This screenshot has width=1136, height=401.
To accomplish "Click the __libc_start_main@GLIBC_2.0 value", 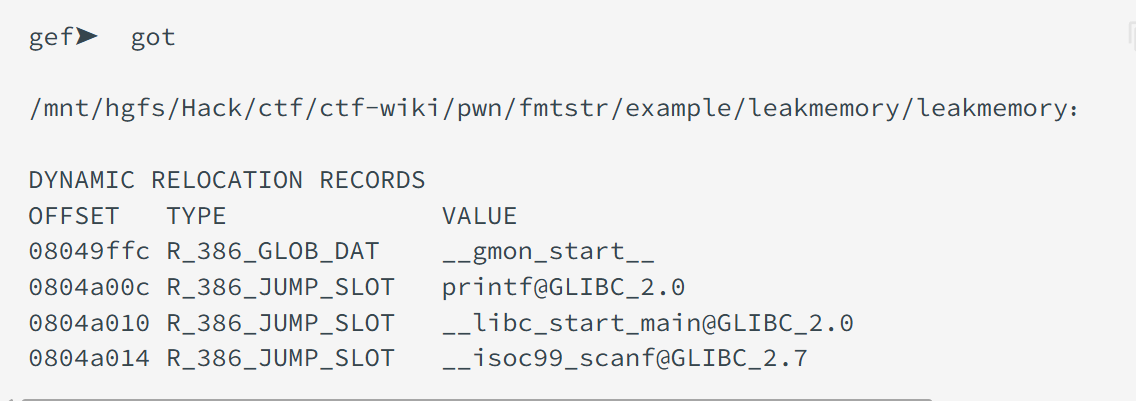I will tap(647, 323).
